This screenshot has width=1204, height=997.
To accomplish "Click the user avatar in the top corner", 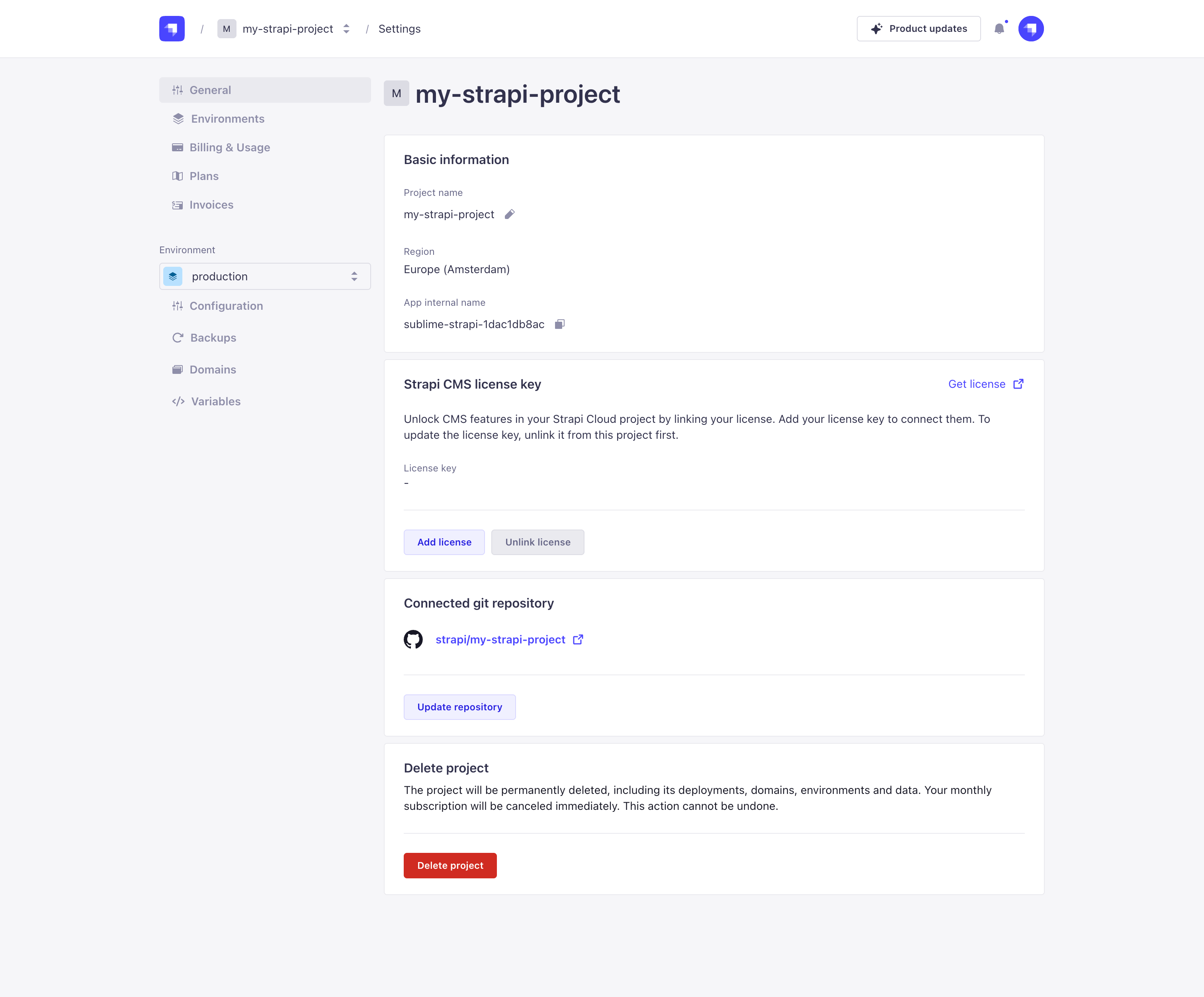I will pos(1031,29).
